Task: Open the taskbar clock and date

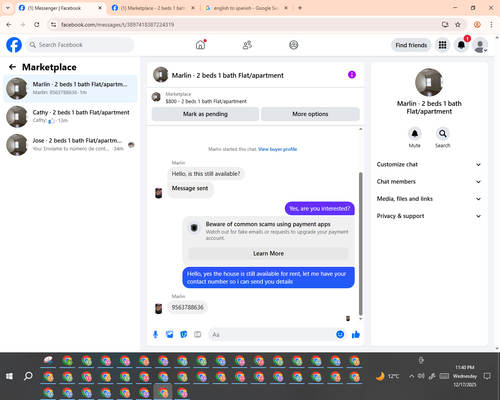Action: coord(465,376)
